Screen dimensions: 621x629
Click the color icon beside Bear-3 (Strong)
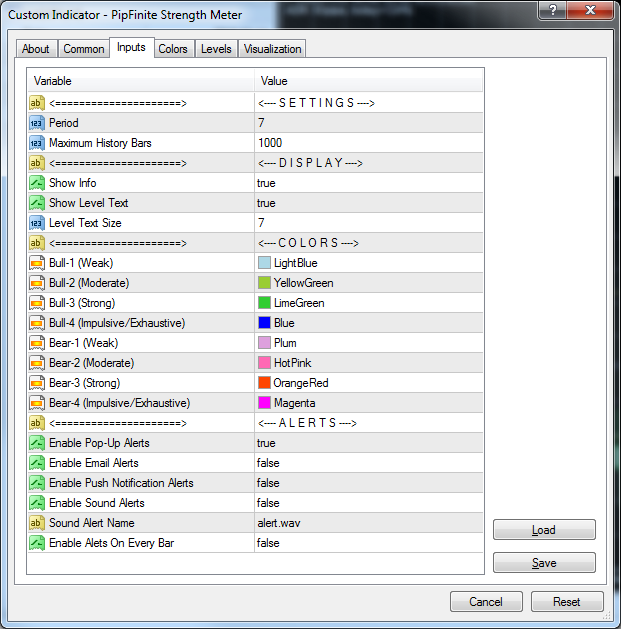point(37,383)
